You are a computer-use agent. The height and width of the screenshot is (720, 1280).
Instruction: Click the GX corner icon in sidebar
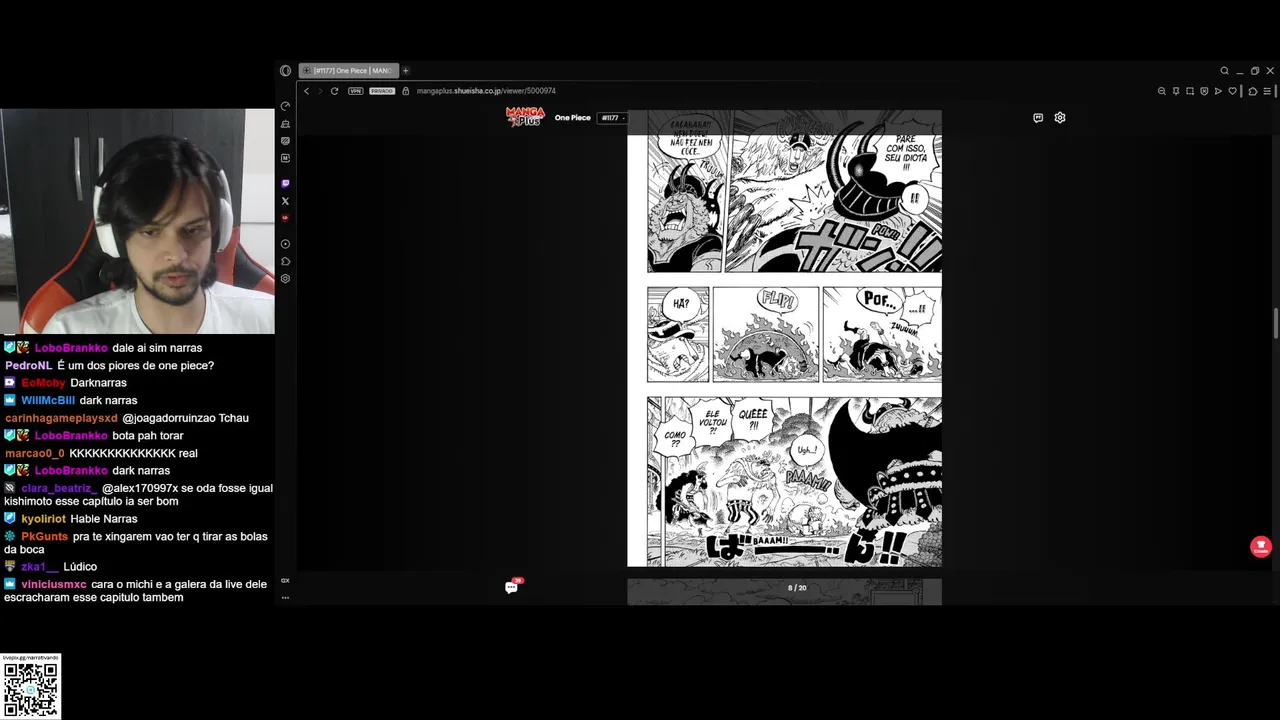click(x=285, y=580)
